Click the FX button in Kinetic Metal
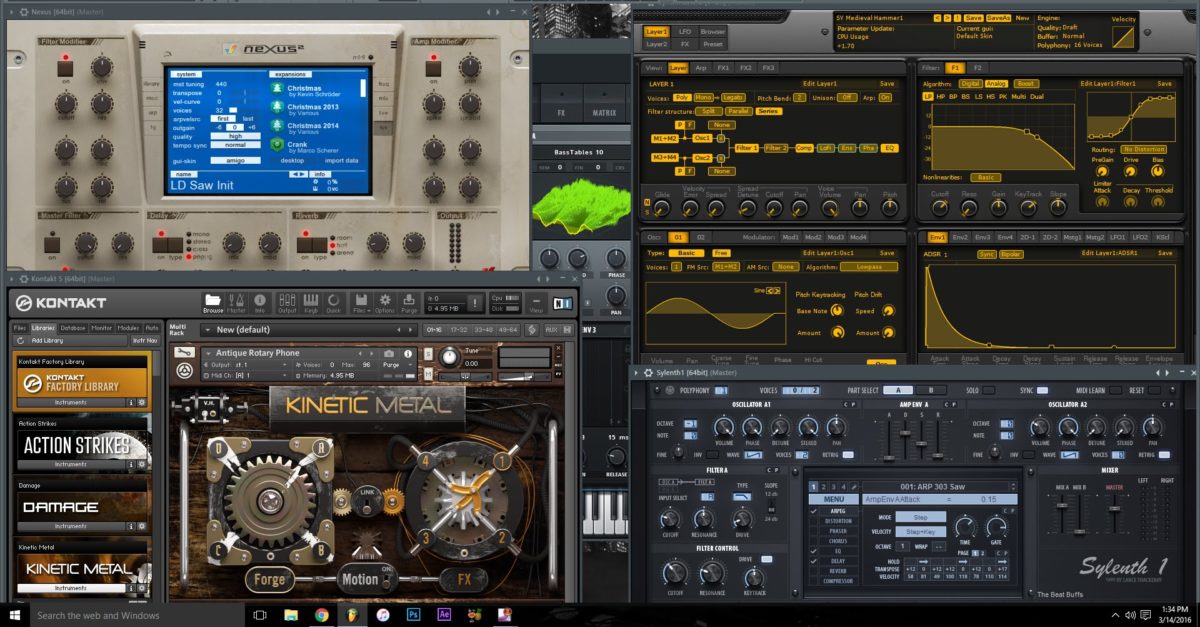Screen dimensions: 1200x627 tap(464, 578)
